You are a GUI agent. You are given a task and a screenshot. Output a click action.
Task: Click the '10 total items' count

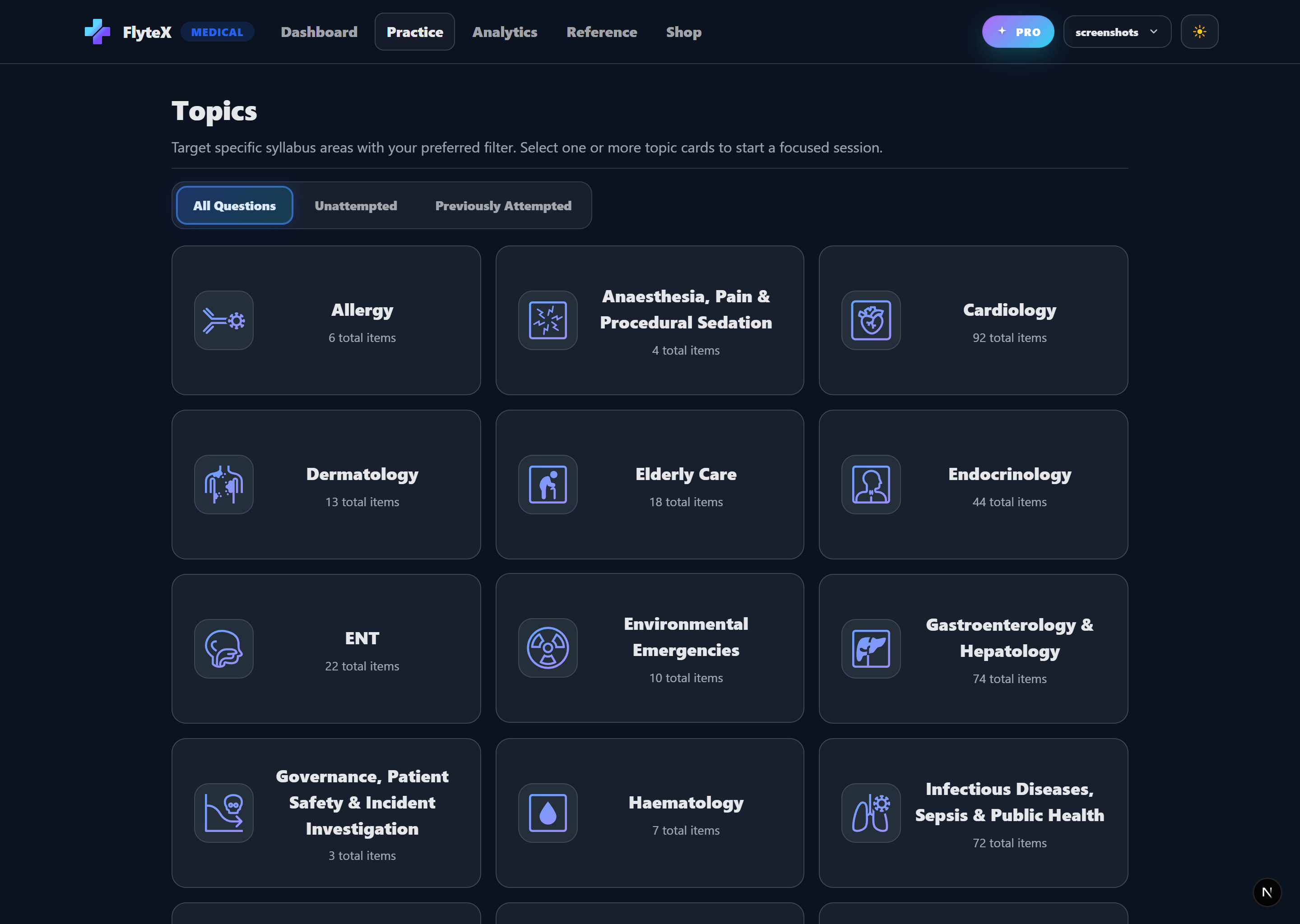[686, 678]
